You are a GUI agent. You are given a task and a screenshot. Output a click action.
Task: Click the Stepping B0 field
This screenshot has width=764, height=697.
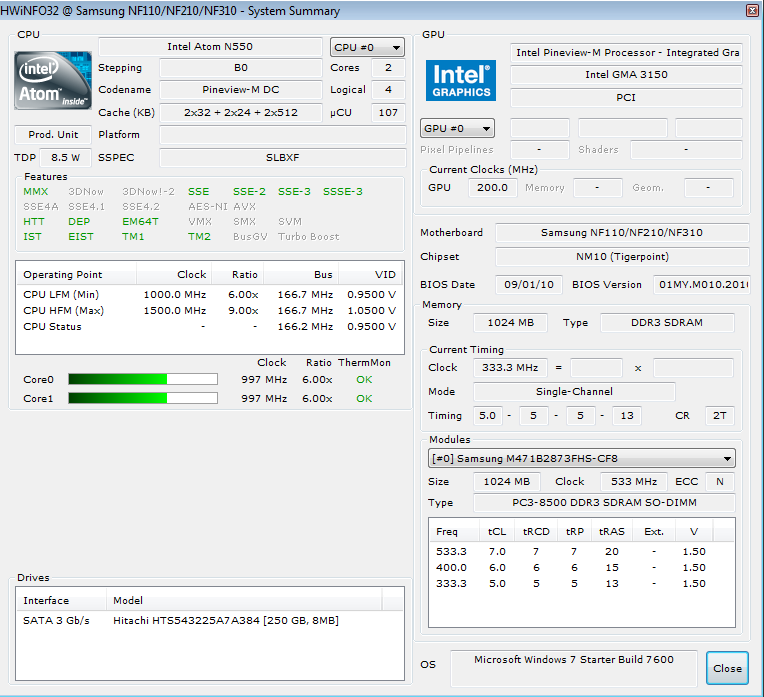coord(241,68)
